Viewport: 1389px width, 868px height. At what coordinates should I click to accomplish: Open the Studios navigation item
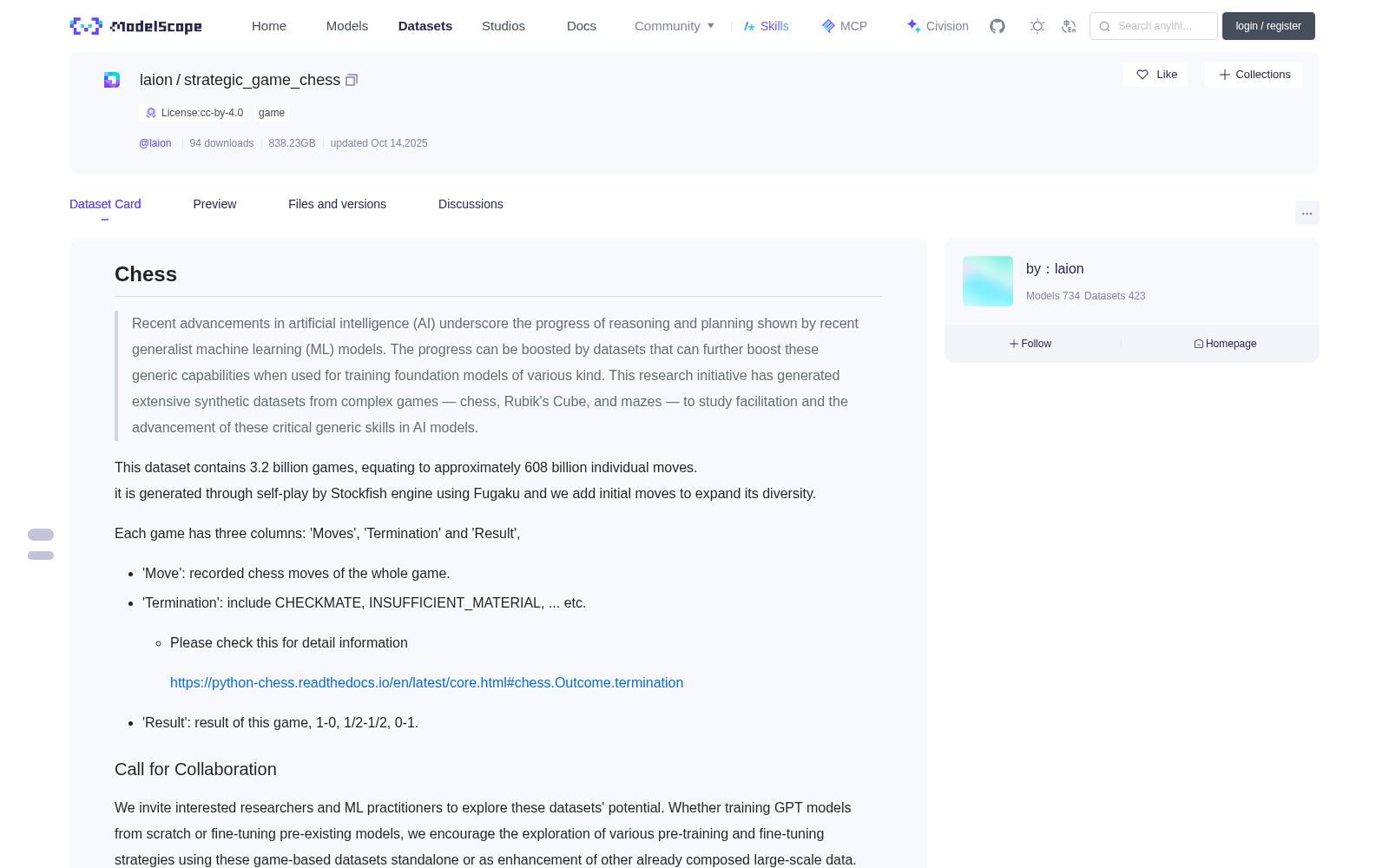point(504,26)
